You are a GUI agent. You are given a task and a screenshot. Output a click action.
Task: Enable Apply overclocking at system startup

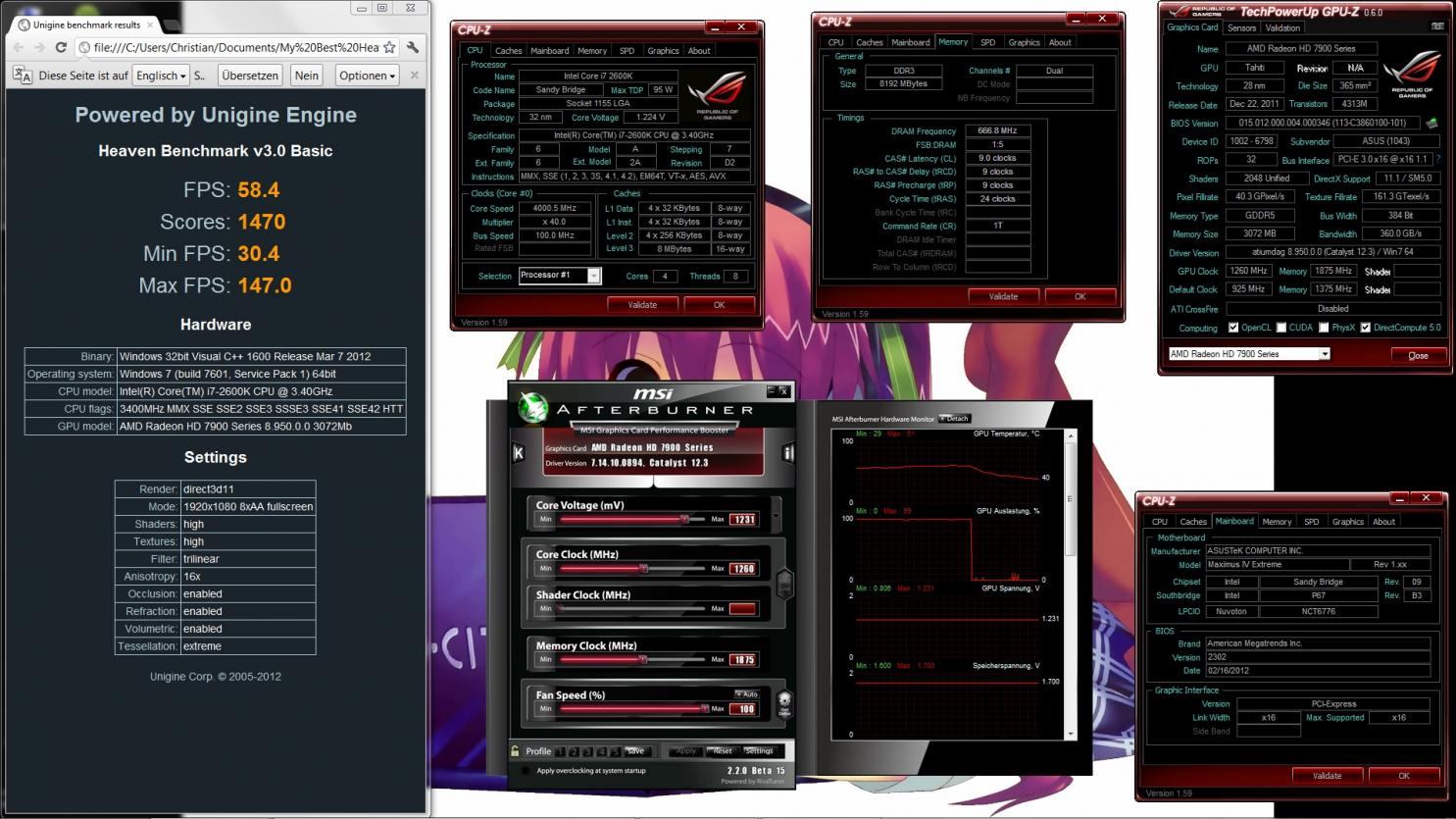click(x=527, y=771)
